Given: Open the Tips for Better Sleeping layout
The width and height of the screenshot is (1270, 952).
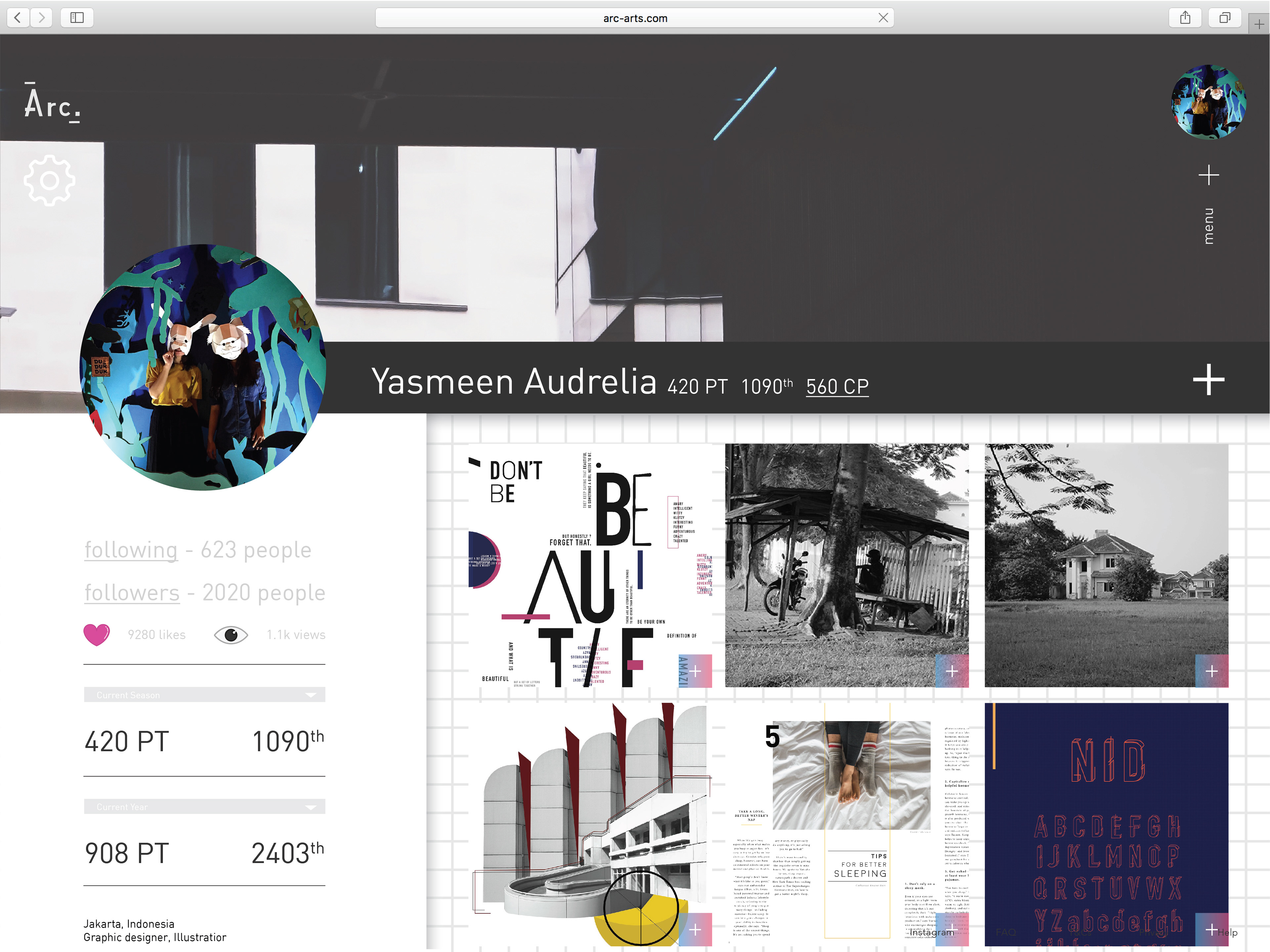Looking at the screenshot, I should (x=847, y=825).
